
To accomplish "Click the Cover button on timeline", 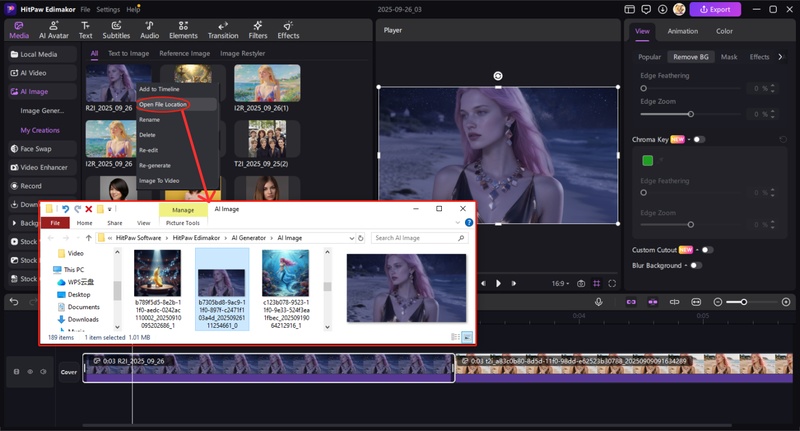I will pyautogui.click(x=68, y=372).
